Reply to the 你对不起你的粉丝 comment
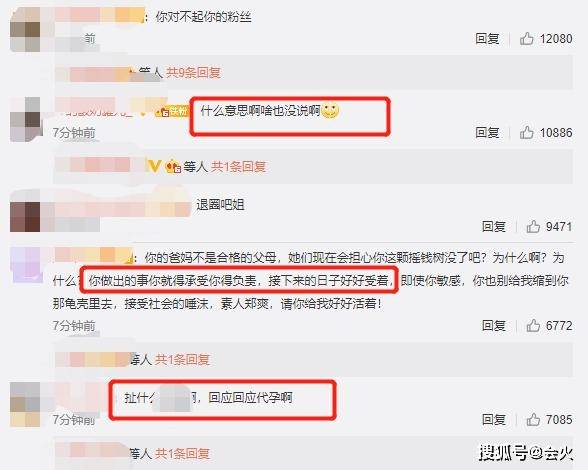588x470 pixels. click(487, 38)
